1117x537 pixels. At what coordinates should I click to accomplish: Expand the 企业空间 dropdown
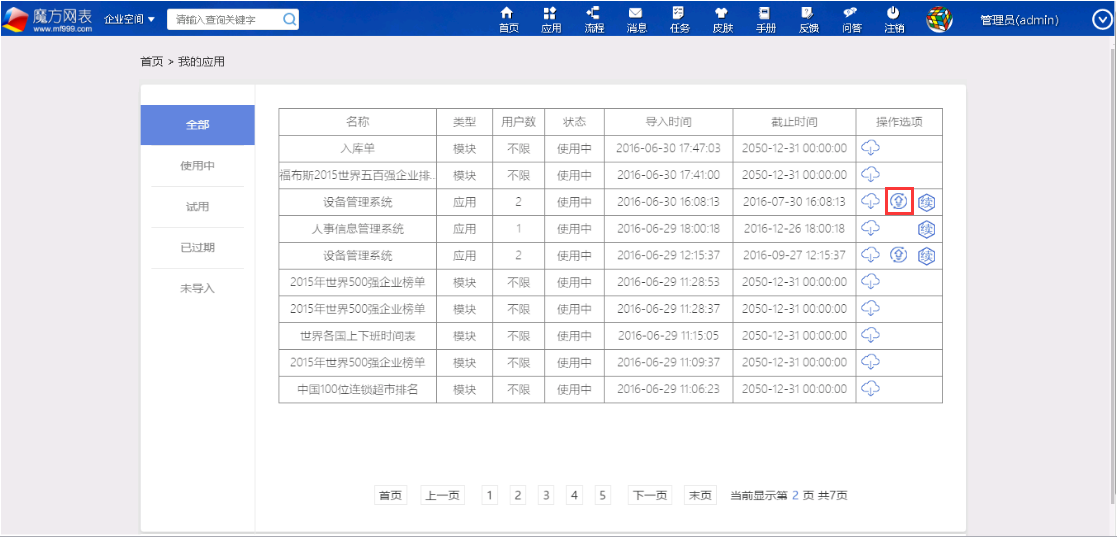pyautogui.click(x=130, y=19)
